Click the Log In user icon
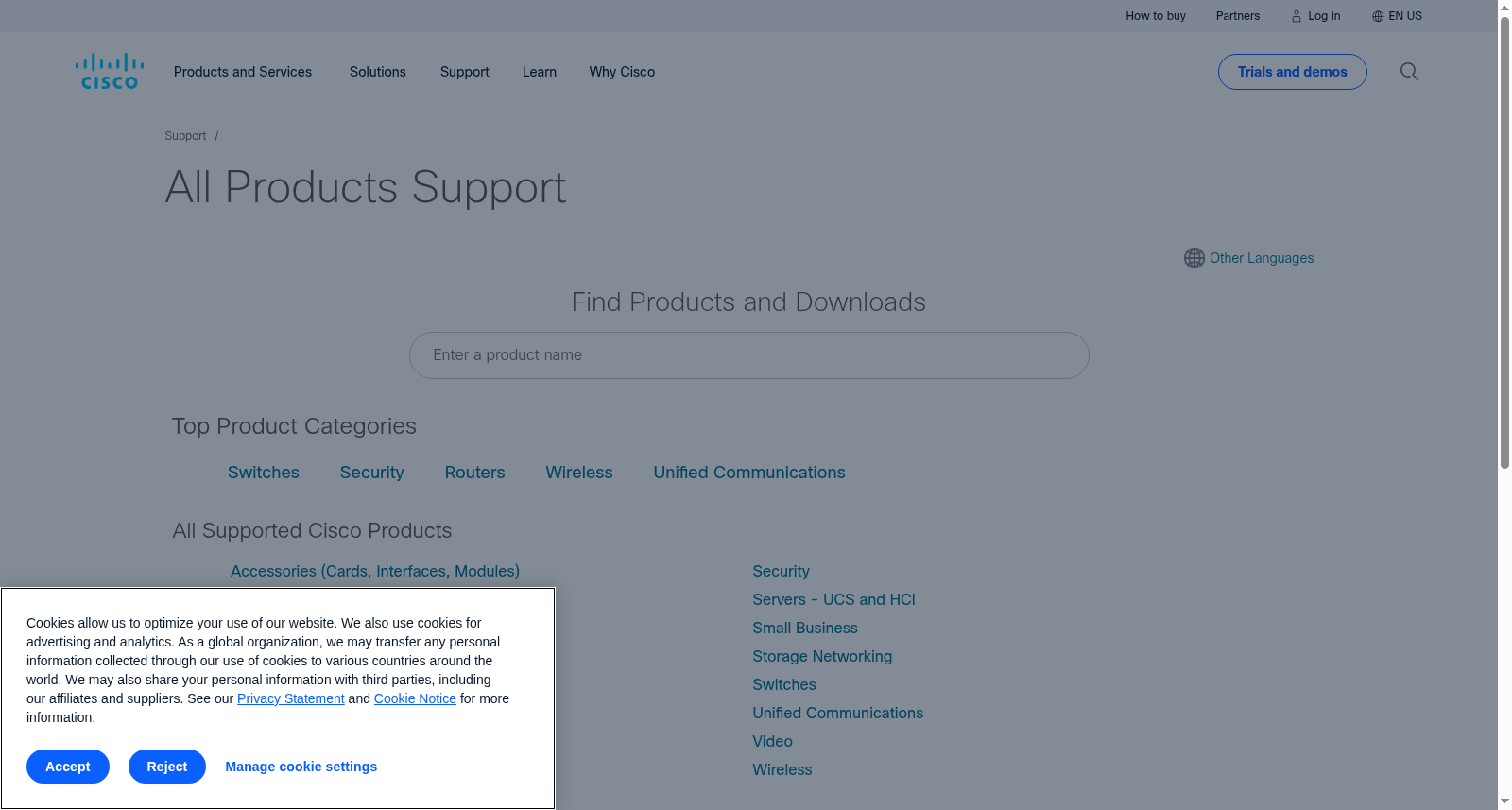 1297,16
